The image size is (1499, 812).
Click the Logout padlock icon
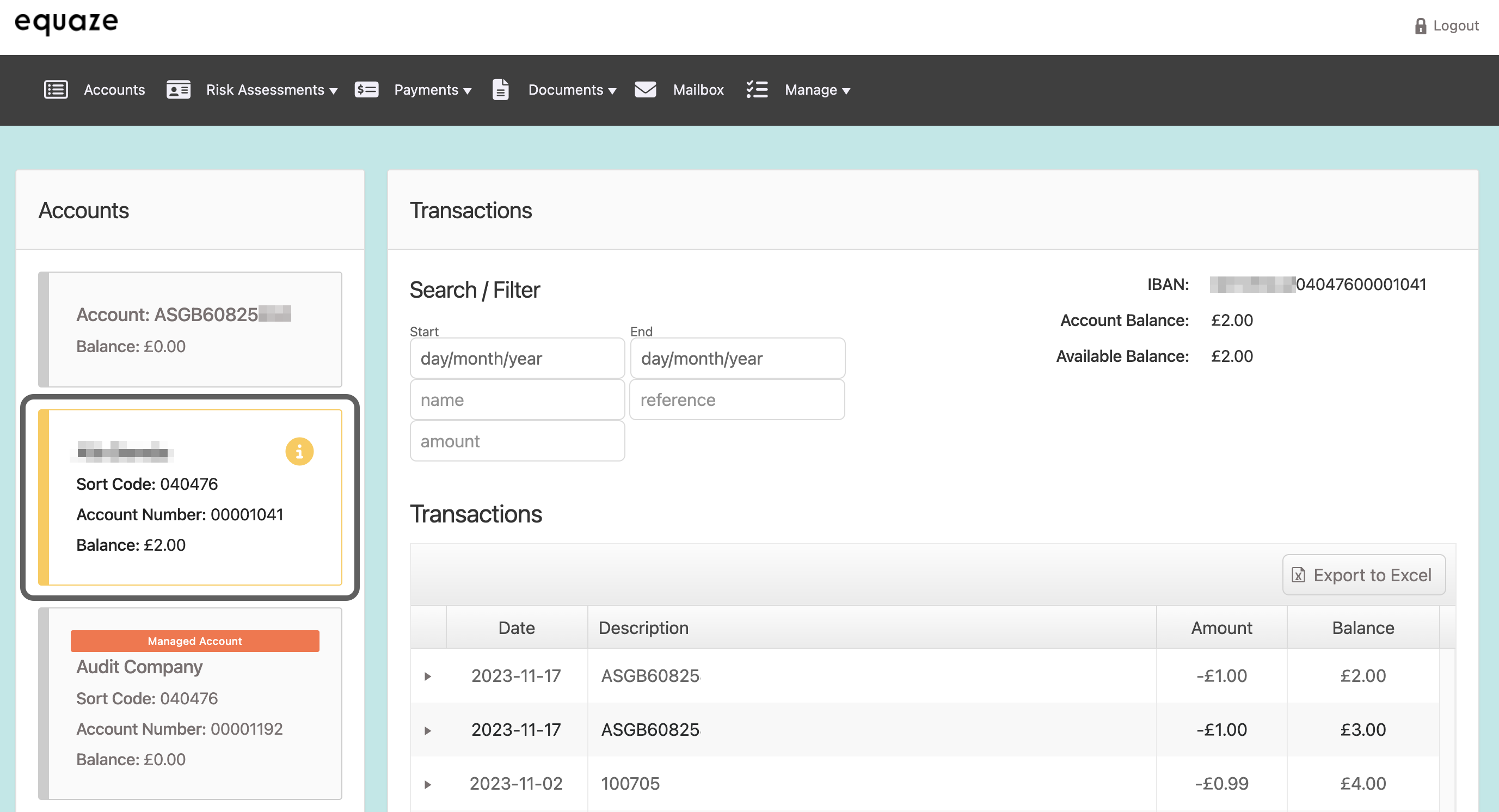pos(1420,26)
